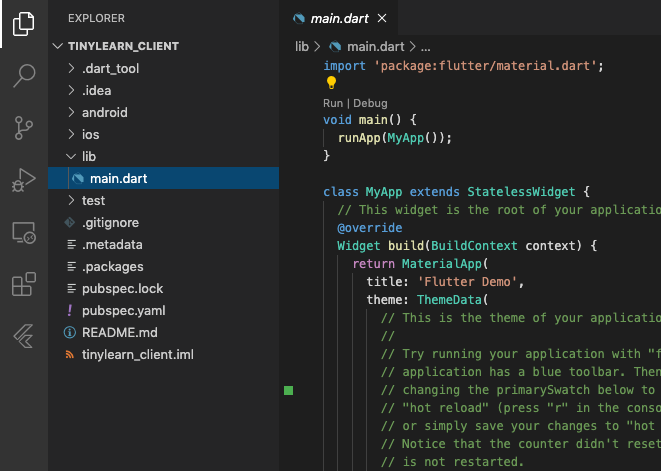Click the 'return MaterialApp(' line
The image size is (661, 471).
tap(420, 264)
